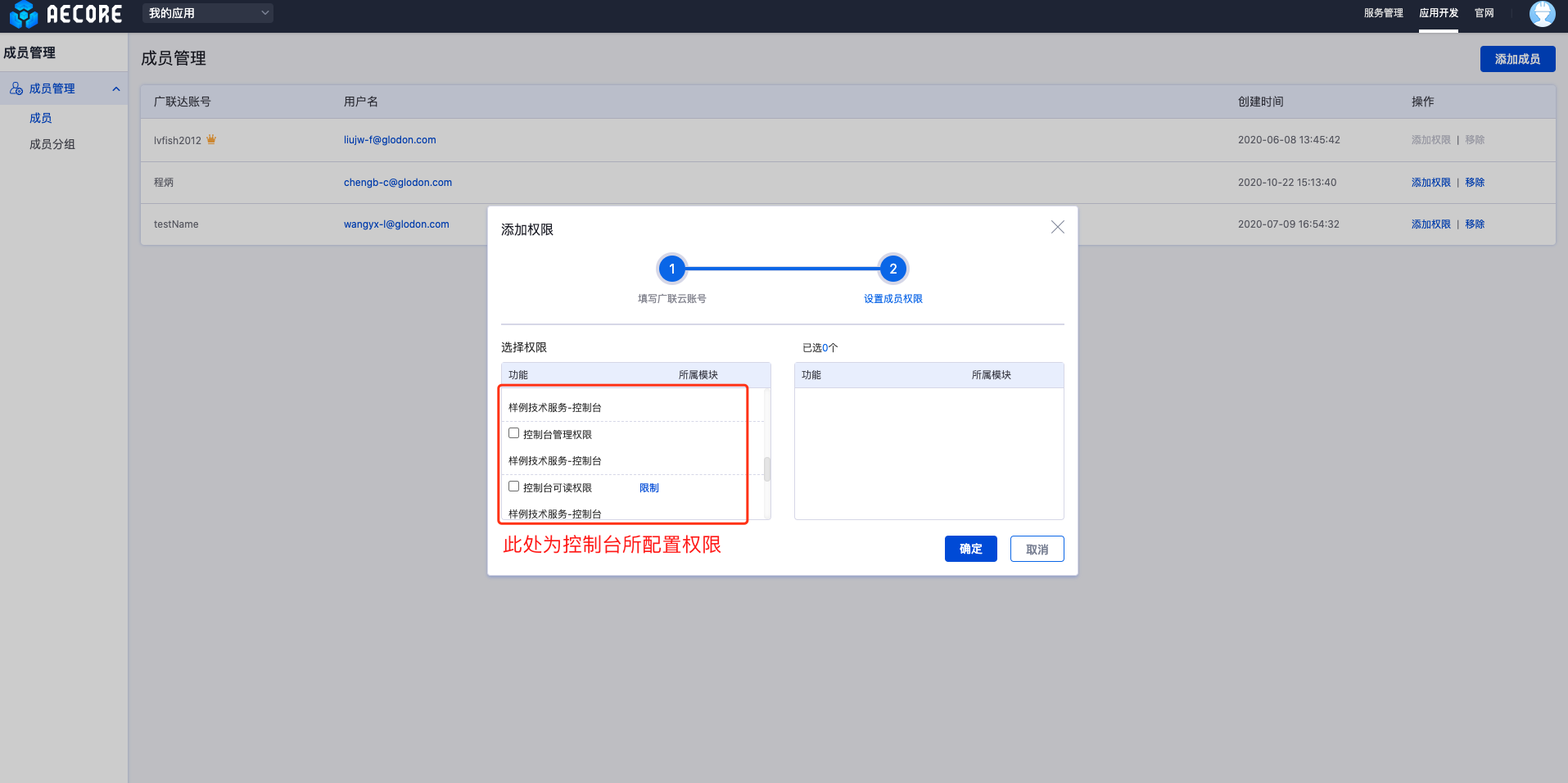Viewport: 1568px width, 783px height.
Task: Click the 取消 button
Action: pyautogui.click(x=1037, y=549)
